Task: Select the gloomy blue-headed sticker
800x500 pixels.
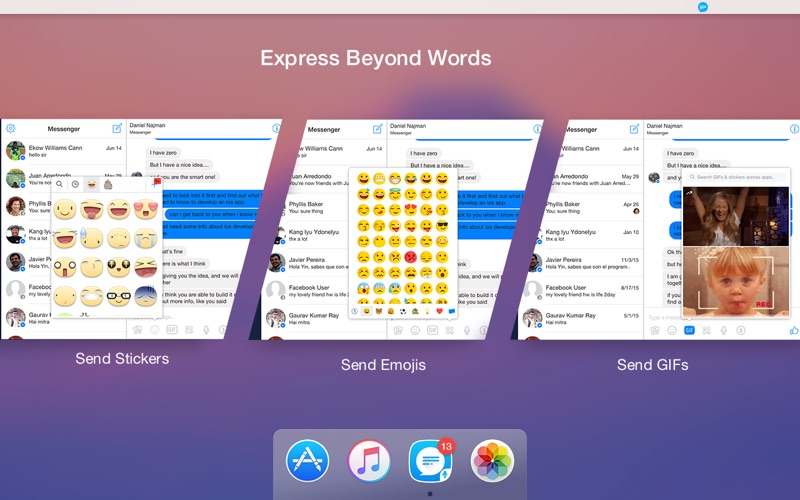Action: tap(145, 296)
